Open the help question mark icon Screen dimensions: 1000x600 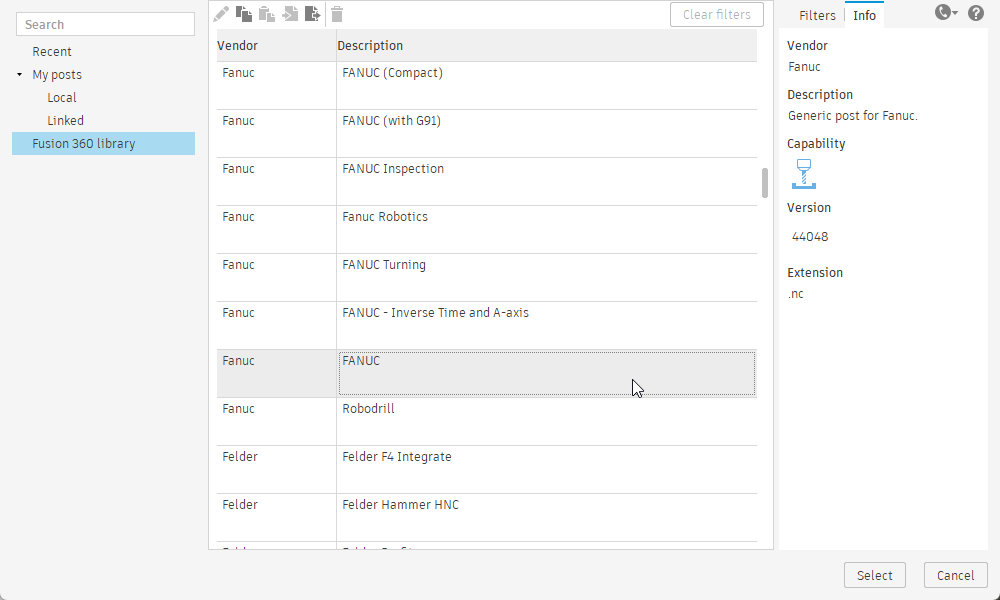[976, 13]
